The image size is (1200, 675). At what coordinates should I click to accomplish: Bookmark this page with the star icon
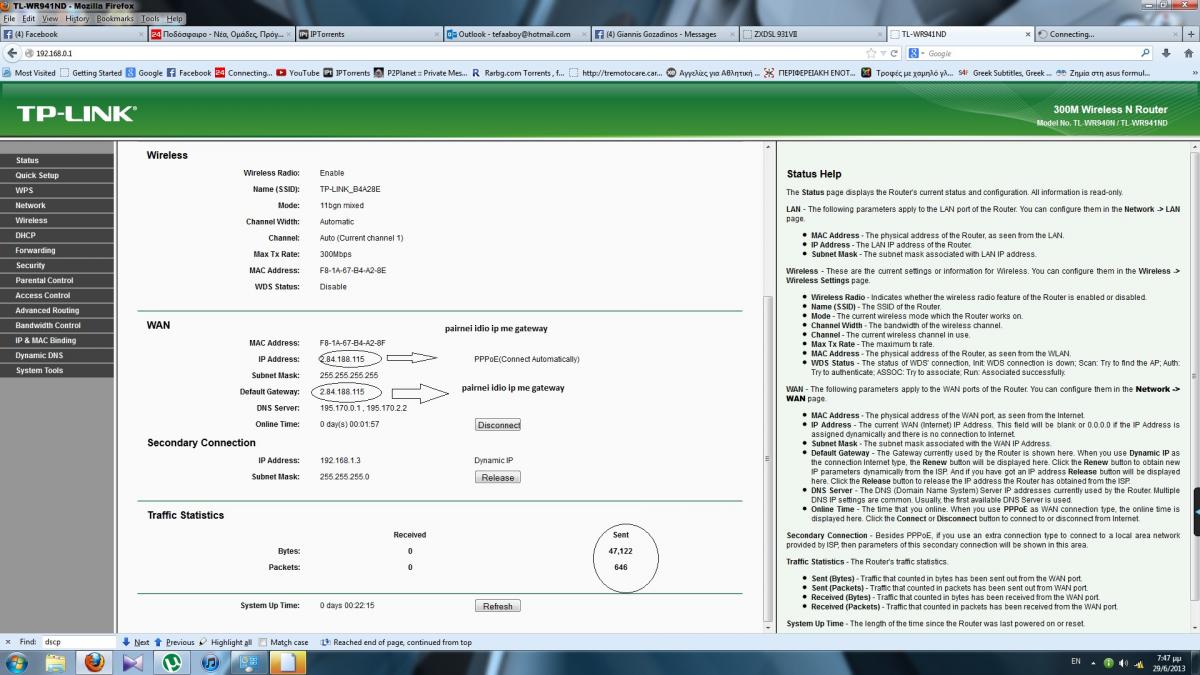(x=869, y=53)
